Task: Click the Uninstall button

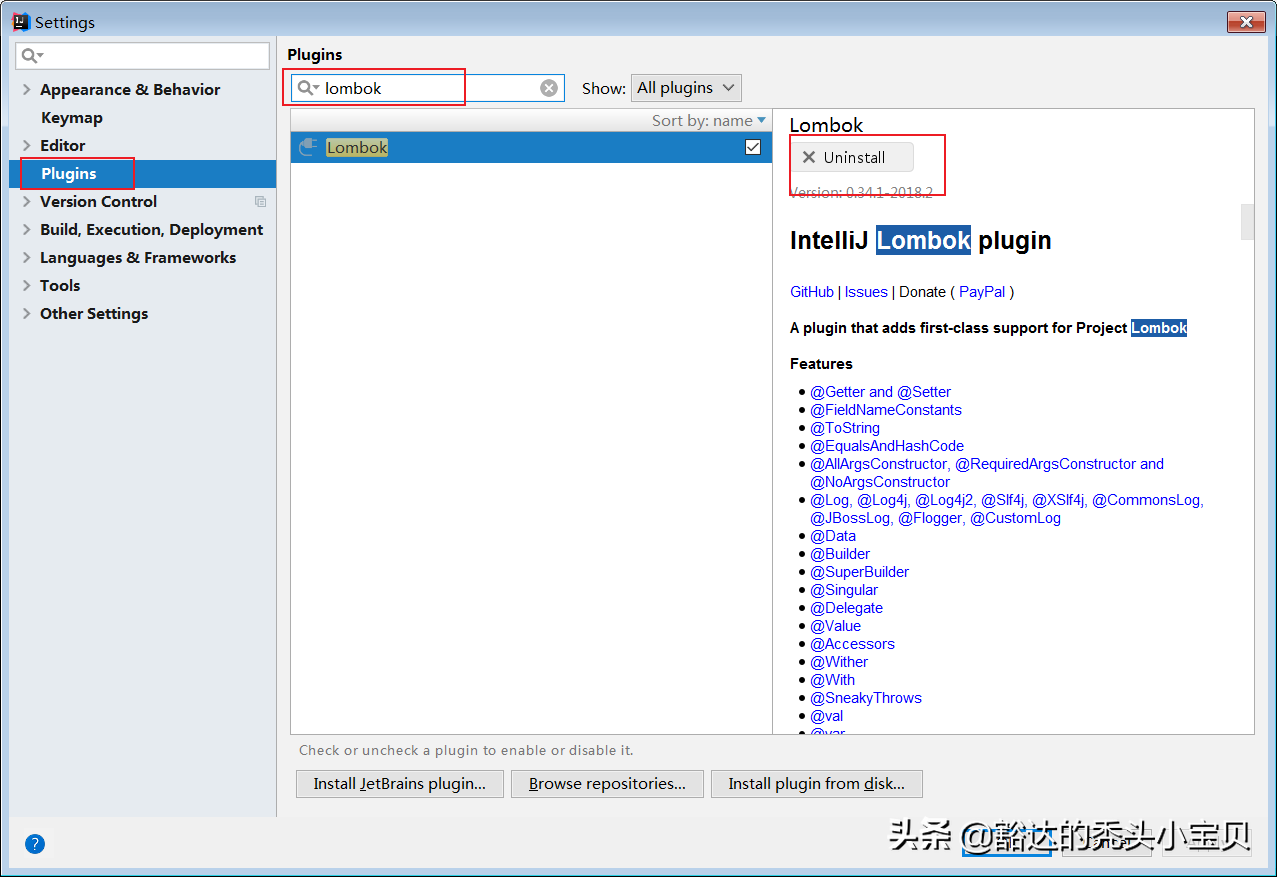Action: 852,157
